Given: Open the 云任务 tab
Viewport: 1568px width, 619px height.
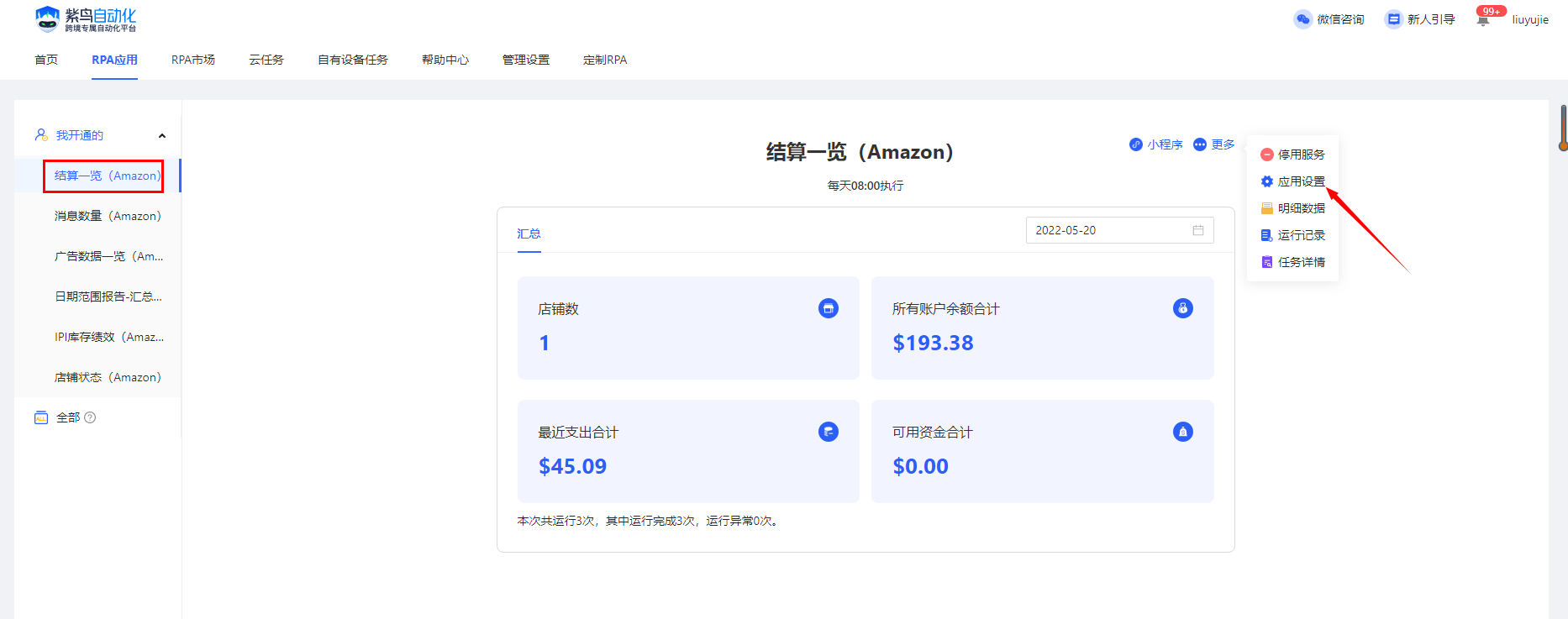Looking at the screenshot, I should 266,60.
